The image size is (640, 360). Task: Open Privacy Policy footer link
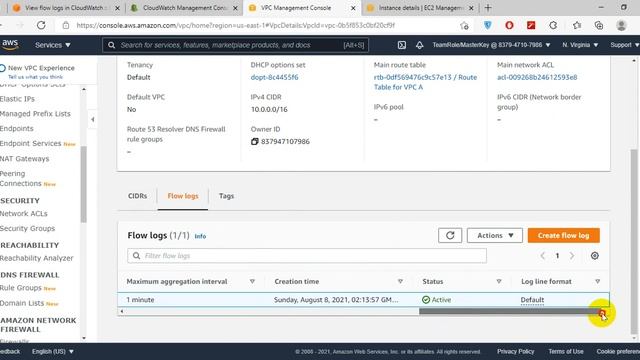(516, 351)
